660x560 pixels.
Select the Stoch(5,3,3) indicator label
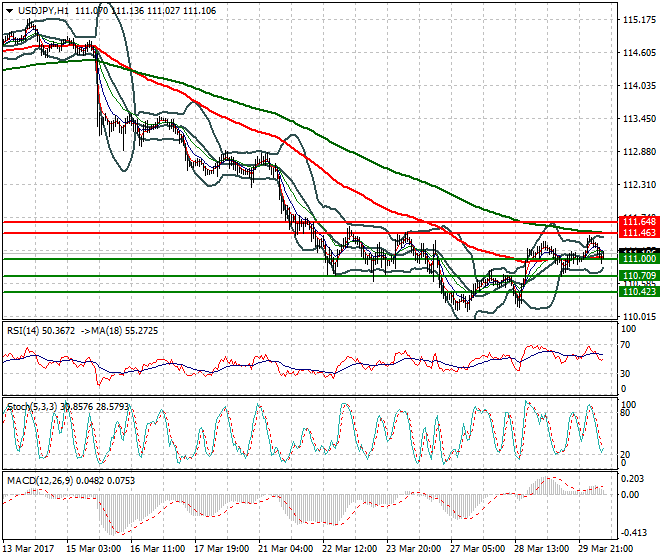point(33,407)
